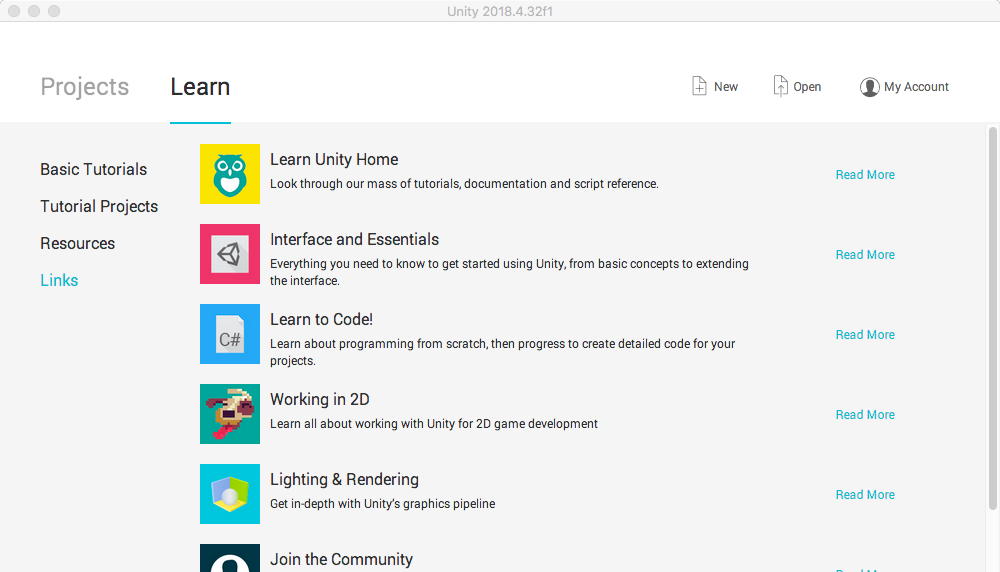Click the Join the Community title

[x=341, y=559]
